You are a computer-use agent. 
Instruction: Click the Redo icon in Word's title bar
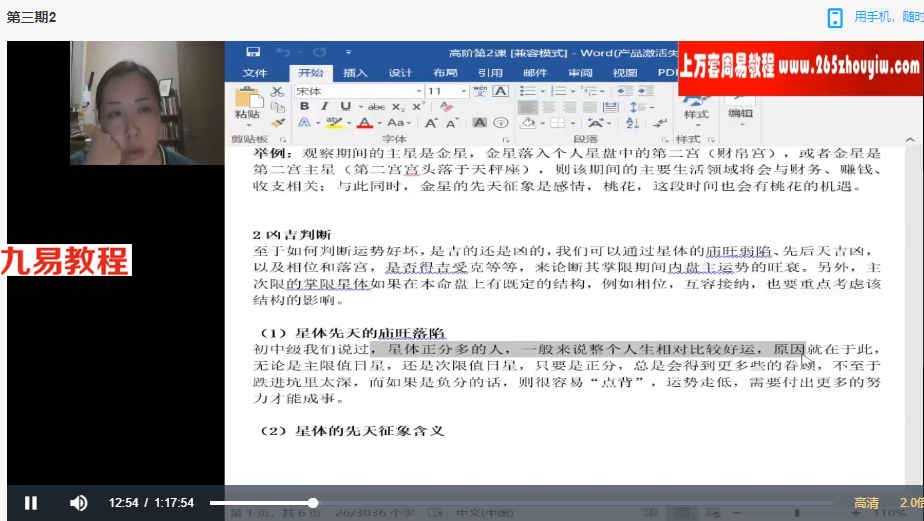pos(319,52)
